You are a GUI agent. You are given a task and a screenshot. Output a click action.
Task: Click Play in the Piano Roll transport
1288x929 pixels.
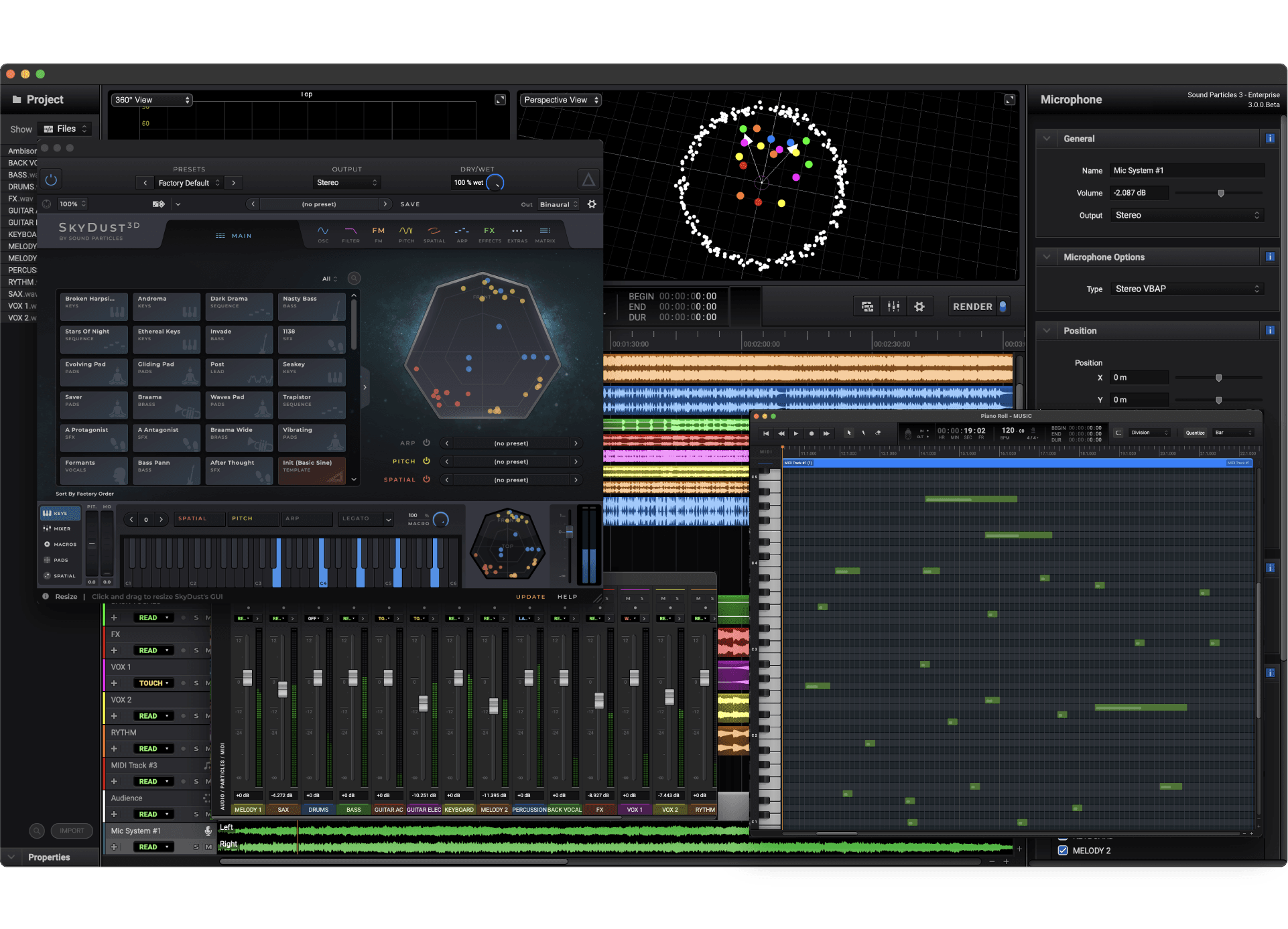796,433
